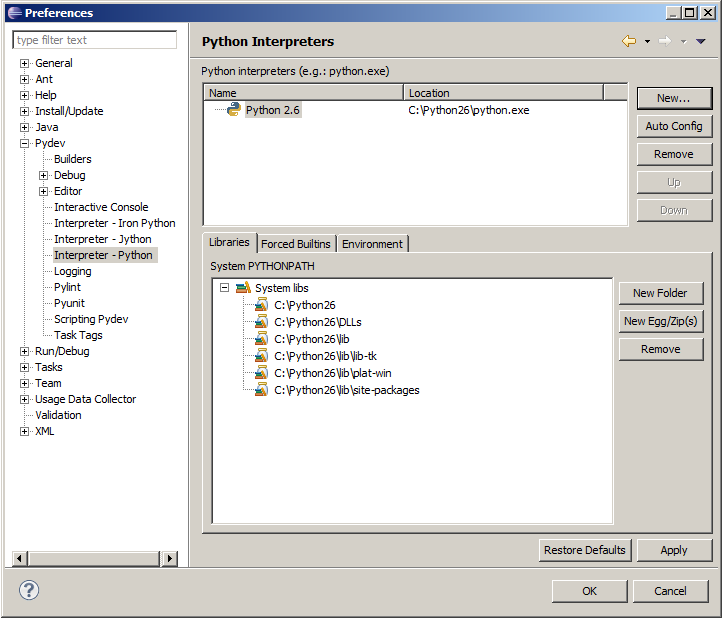
Task: Select the Scripting Pydev tree item
Action: [91, 319]
